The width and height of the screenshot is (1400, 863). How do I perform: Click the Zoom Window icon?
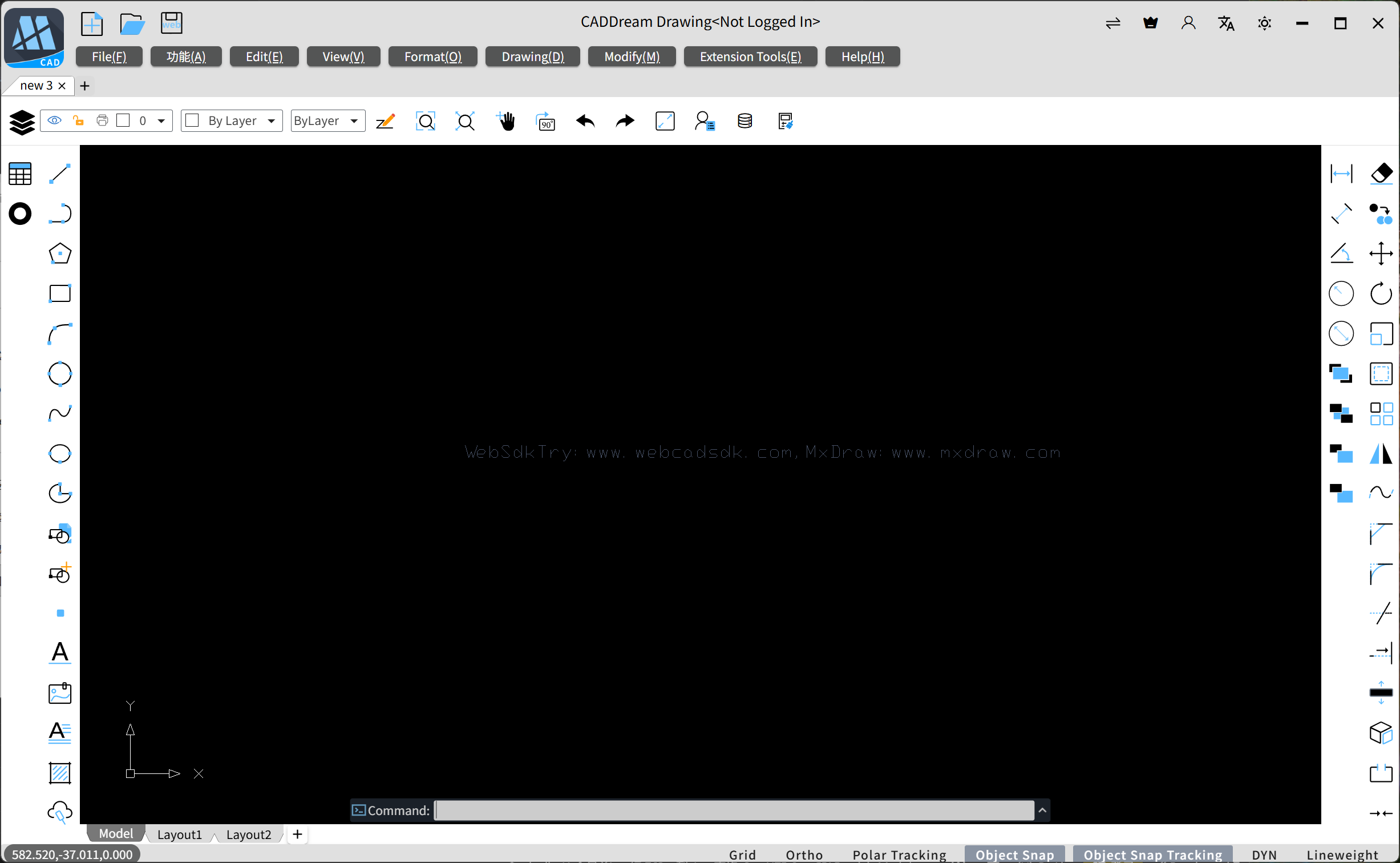426,121
